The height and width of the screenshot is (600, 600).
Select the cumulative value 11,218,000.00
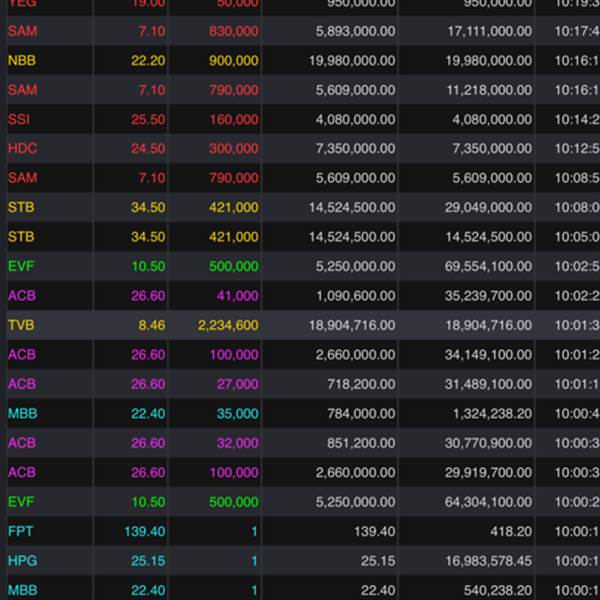[x=489, y=90]
